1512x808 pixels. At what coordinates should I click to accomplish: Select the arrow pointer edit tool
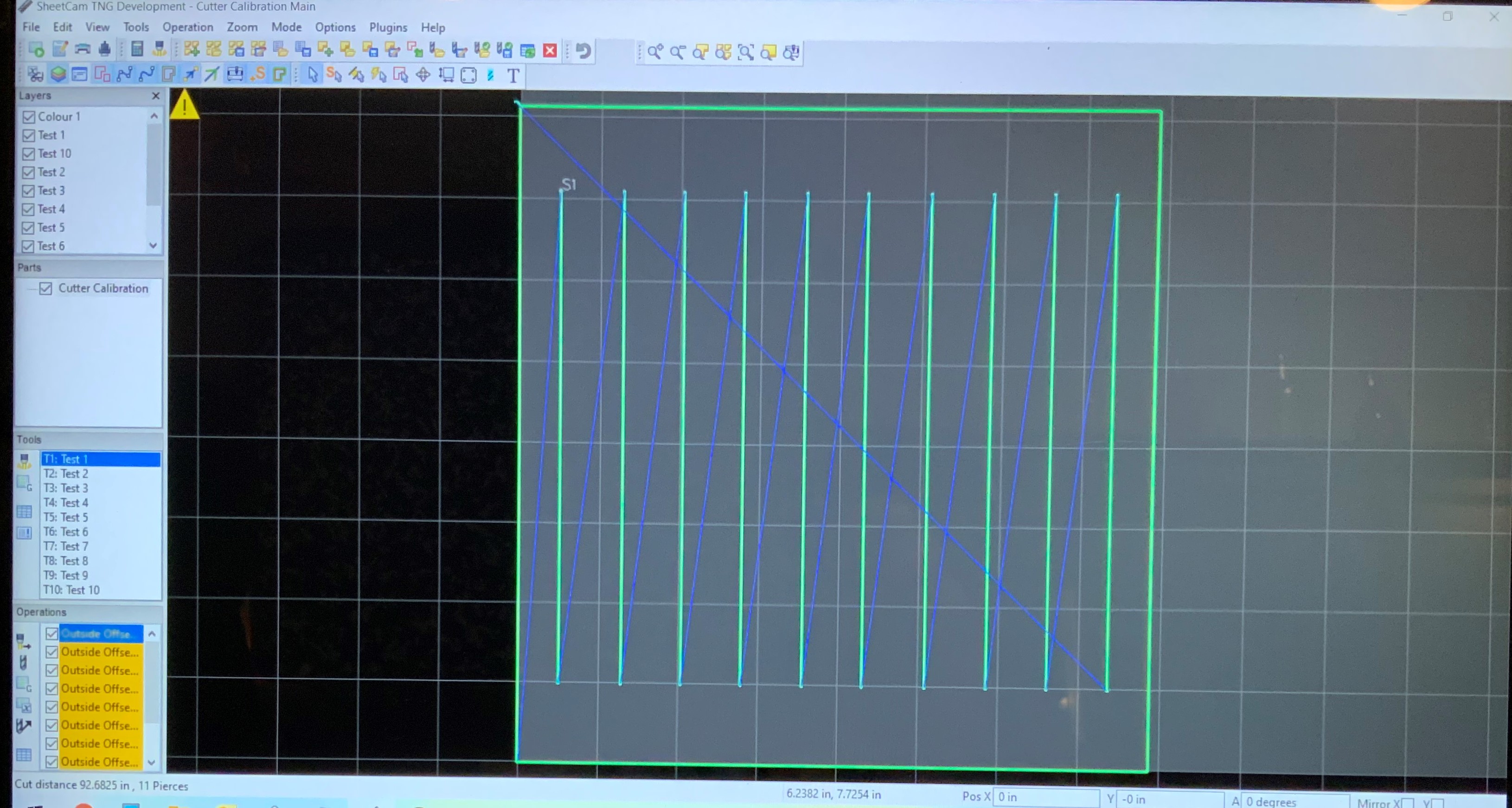(x=312, y=75)
